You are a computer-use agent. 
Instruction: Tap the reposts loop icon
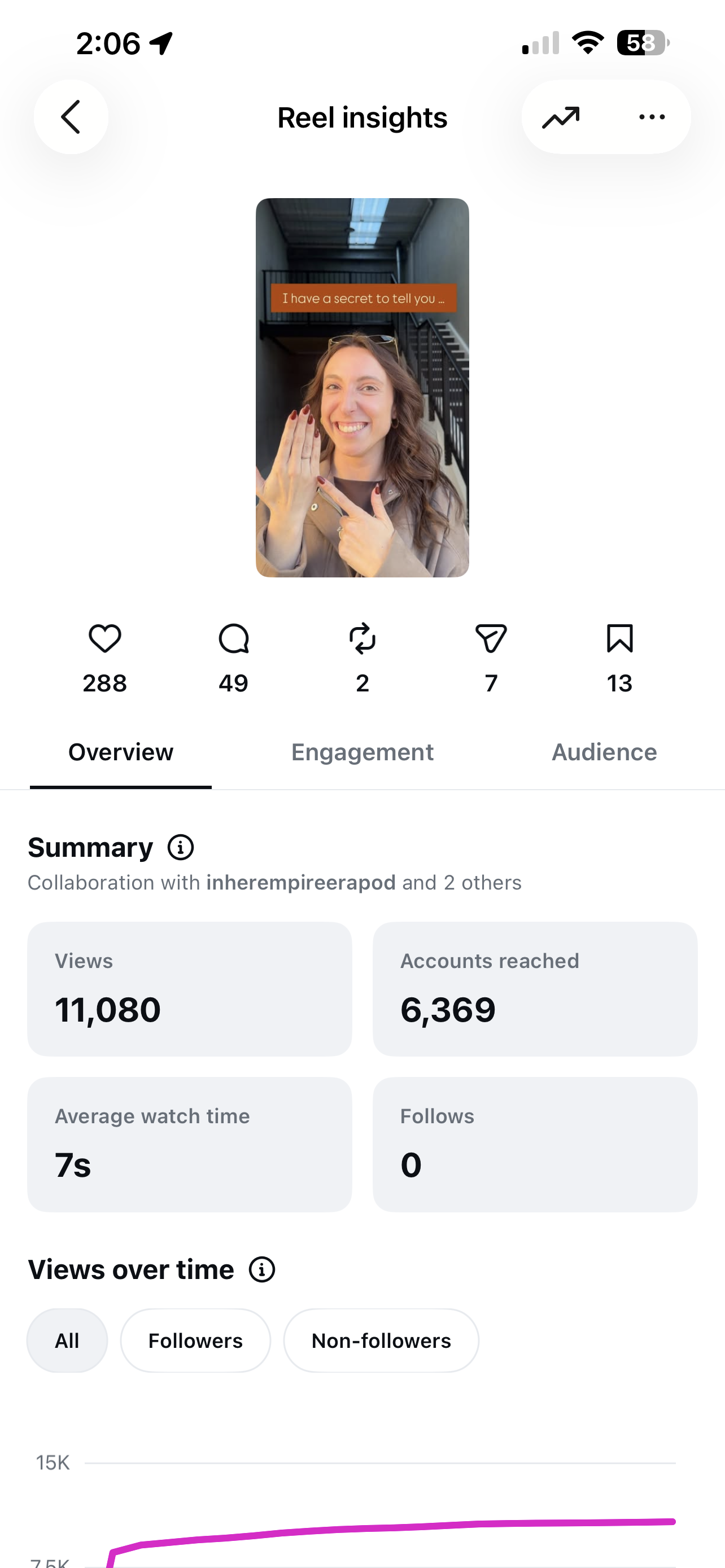(x=362, y=638)
